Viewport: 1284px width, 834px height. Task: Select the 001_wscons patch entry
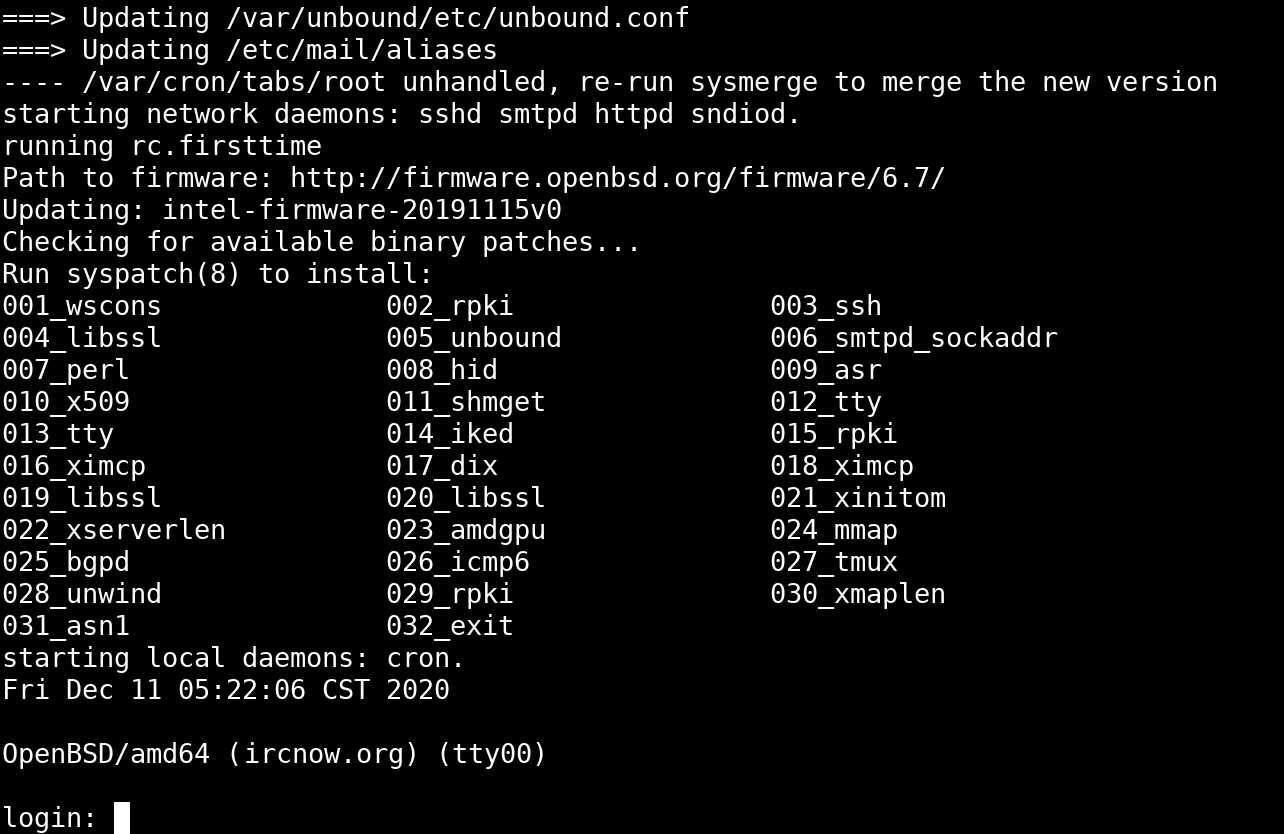pyautogui.click(x=82, y=306)
